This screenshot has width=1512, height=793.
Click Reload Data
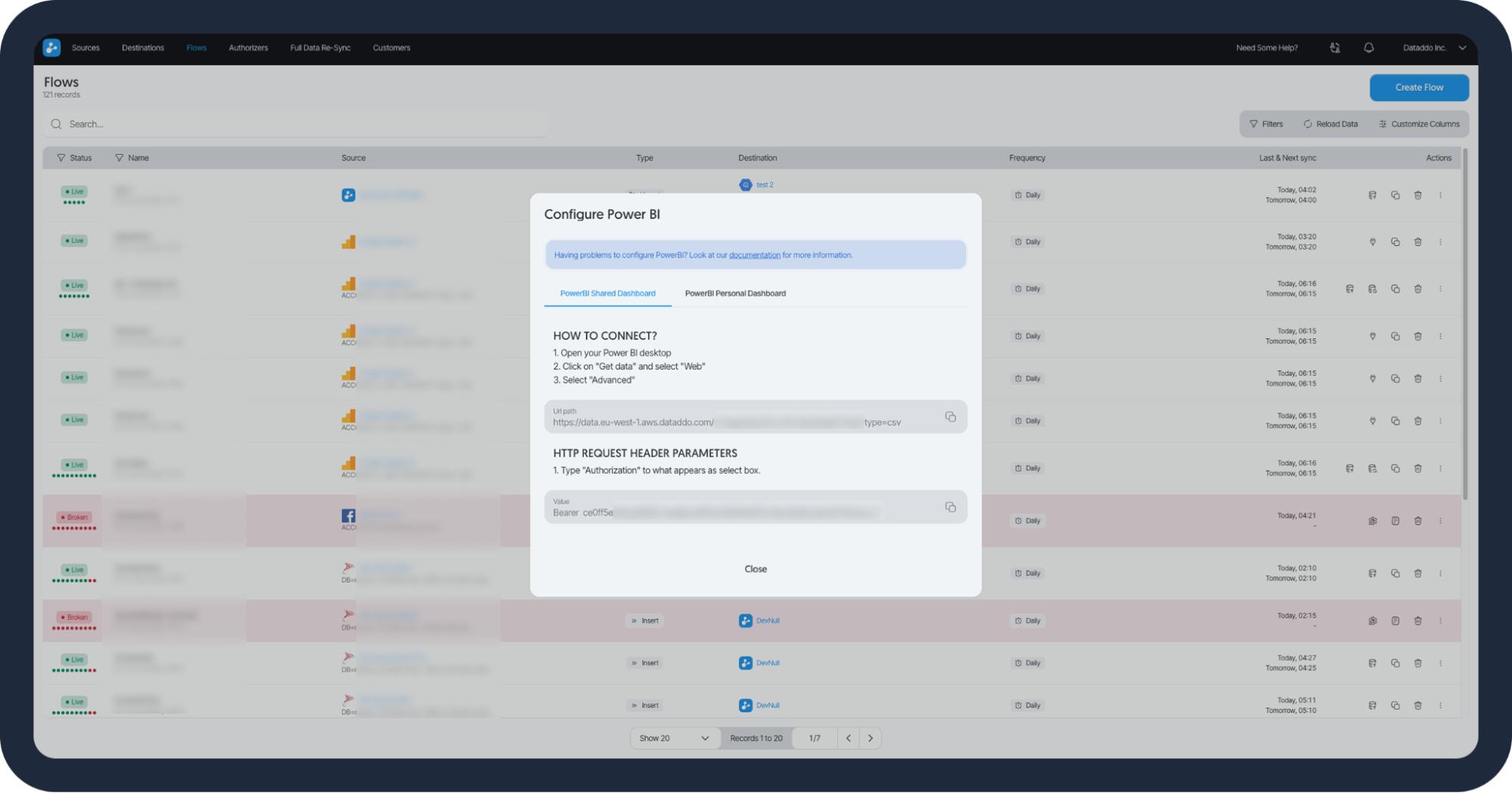1330,124
